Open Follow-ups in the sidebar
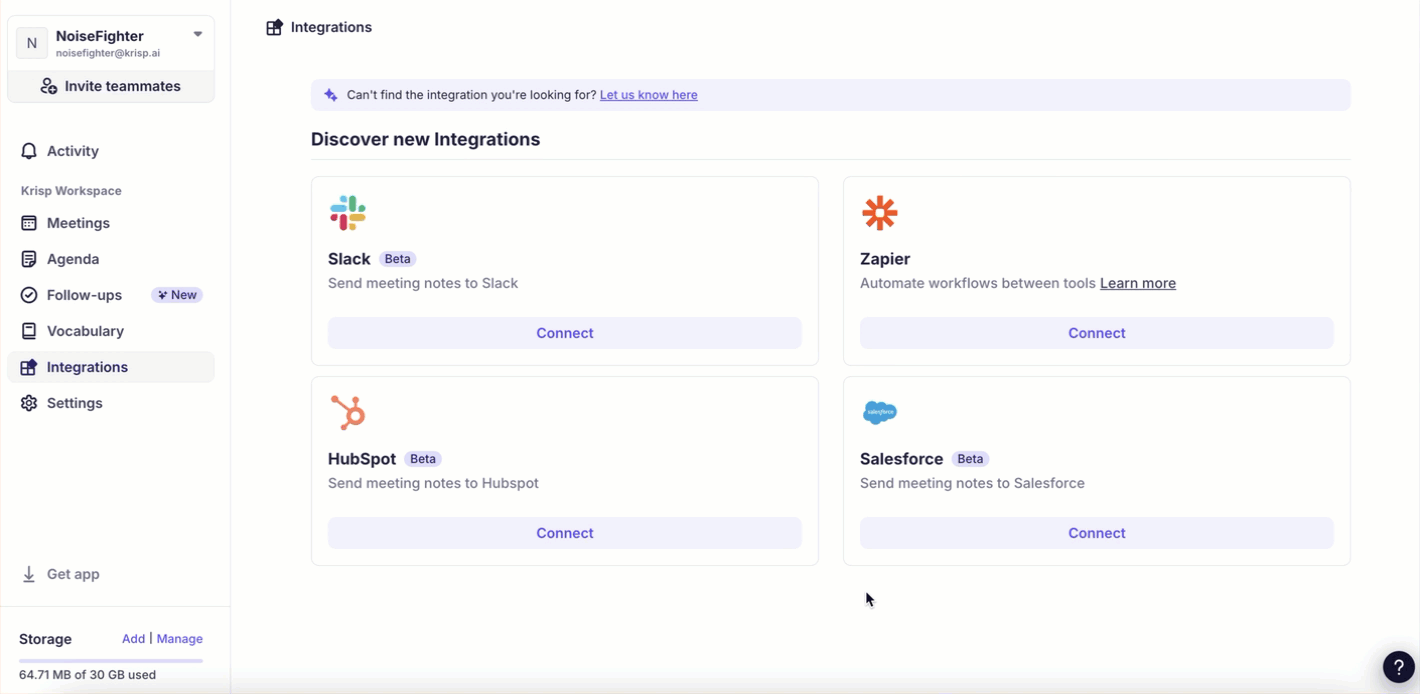 [84, 295]
